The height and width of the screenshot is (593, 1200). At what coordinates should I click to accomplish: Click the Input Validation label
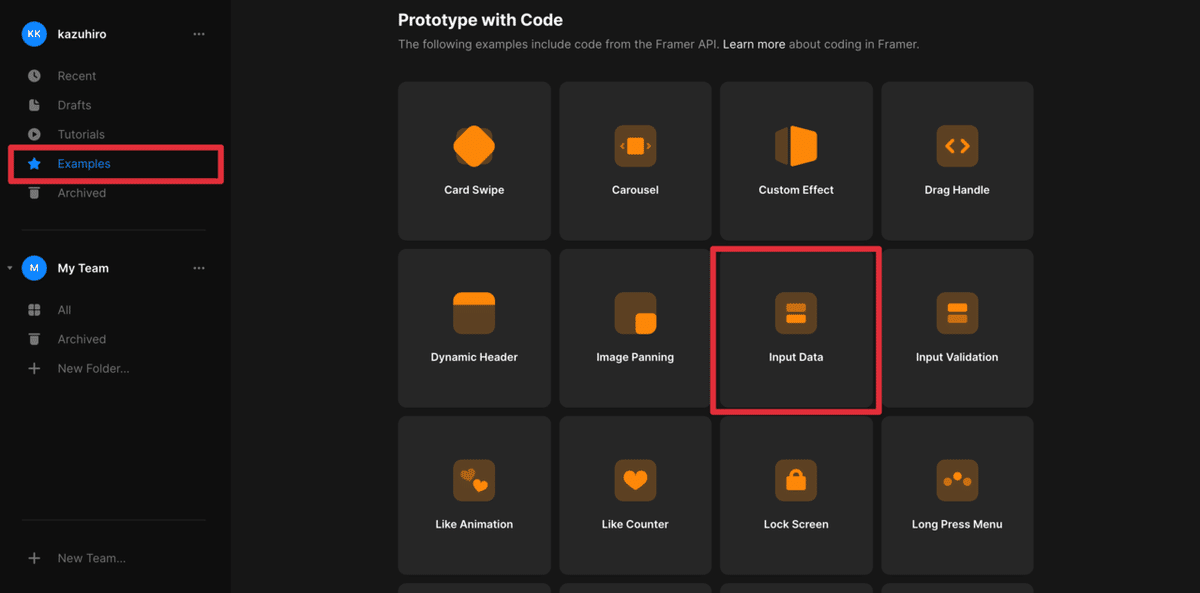[957, 357]
